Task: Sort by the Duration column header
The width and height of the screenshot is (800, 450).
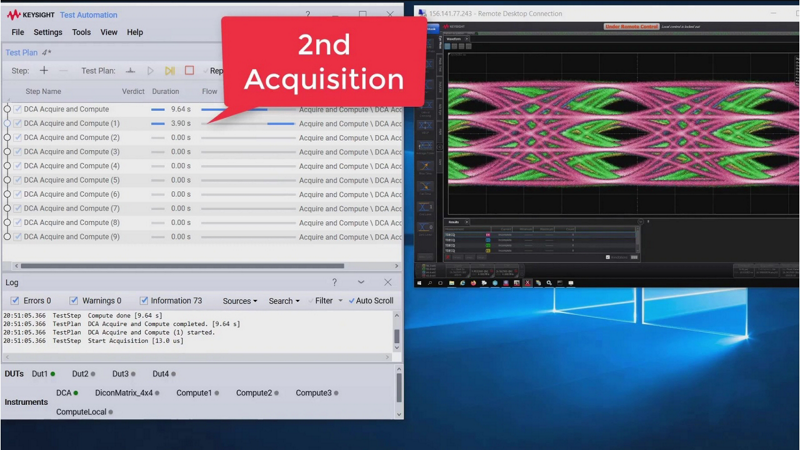Action: pos(165,91)
